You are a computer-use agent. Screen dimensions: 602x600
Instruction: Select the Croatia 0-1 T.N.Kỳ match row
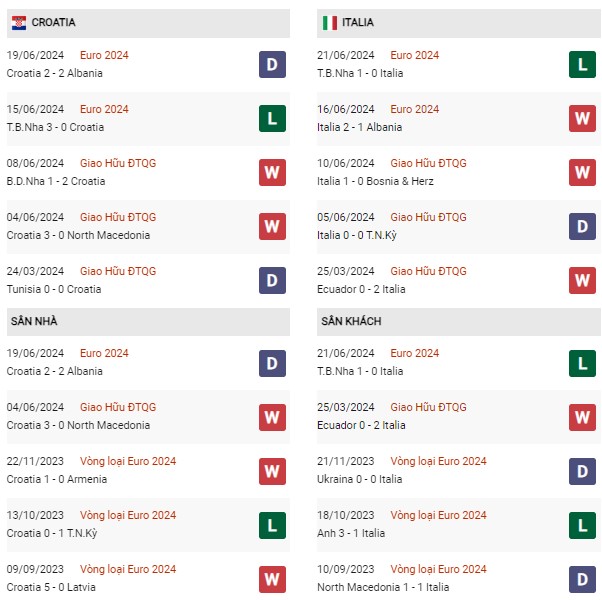pos(148,525)
